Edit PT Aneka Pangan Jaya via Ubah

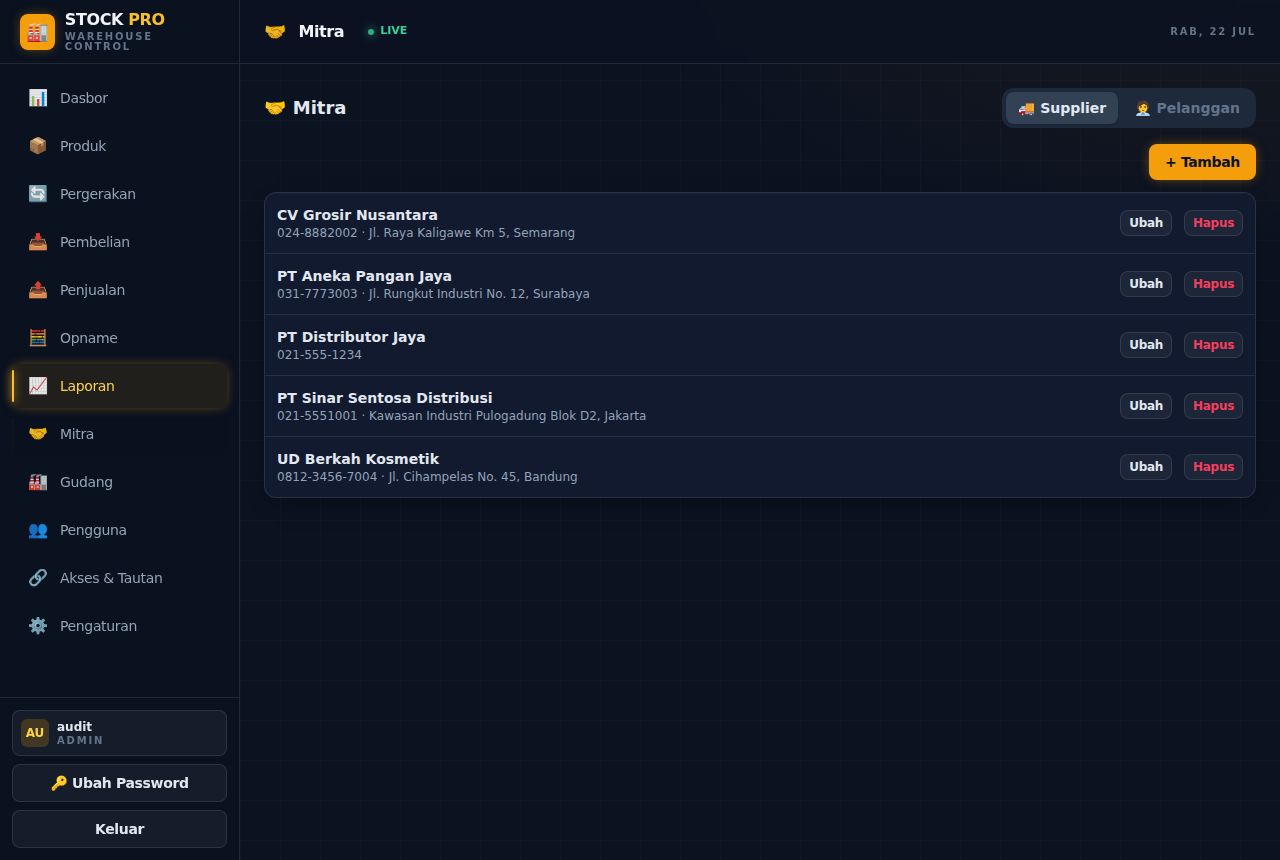pyautogui.click(x=1146, y=284)
